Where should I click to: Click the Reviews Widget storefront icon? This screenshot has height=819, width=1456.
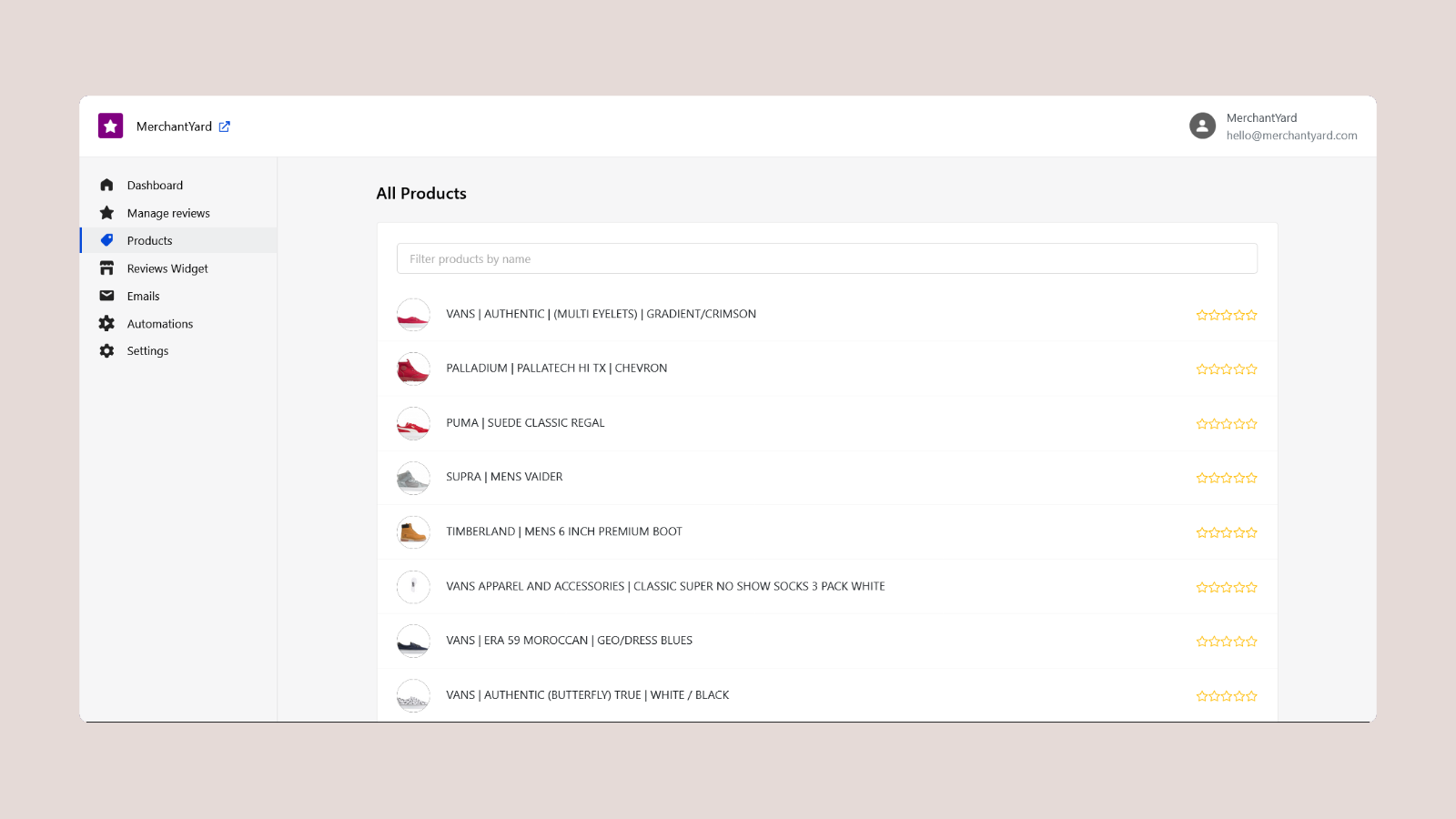pos(106,268)
